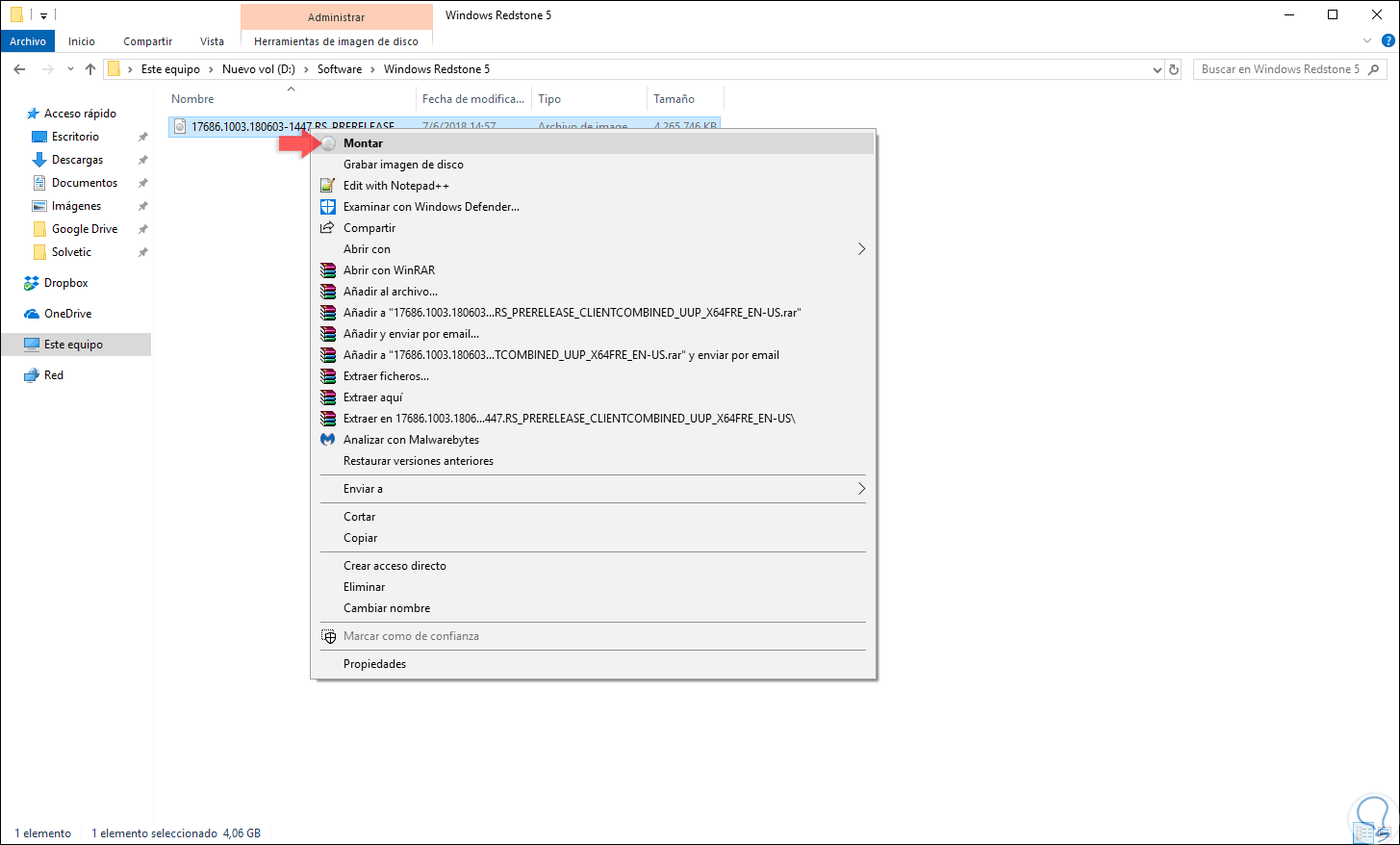Expand the Abrir con submenu arrow
The image size is (1400, 845).
pos(861,249)
